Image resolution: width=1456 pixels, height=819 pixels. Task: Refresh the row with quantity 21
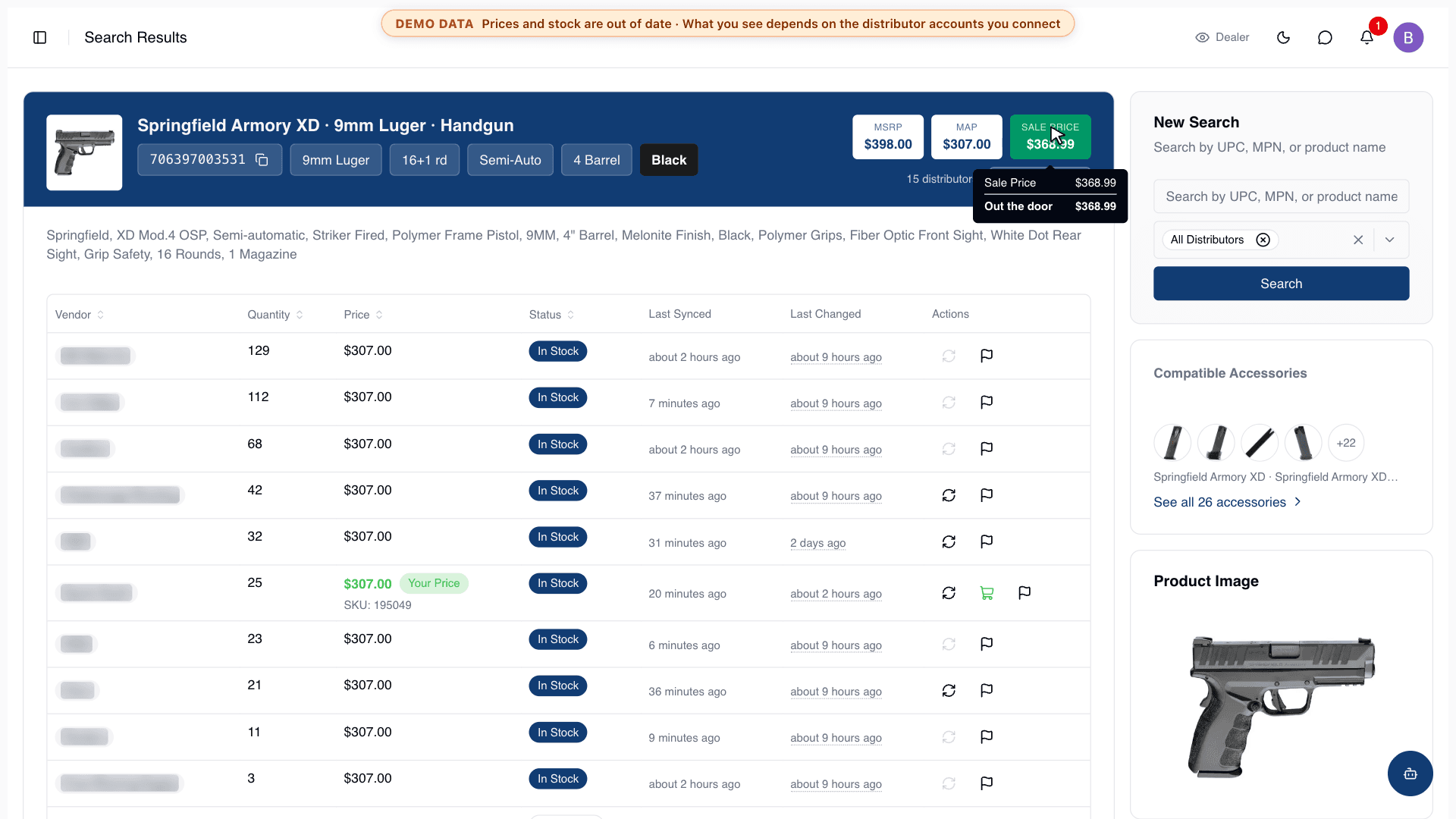(949, 690)
